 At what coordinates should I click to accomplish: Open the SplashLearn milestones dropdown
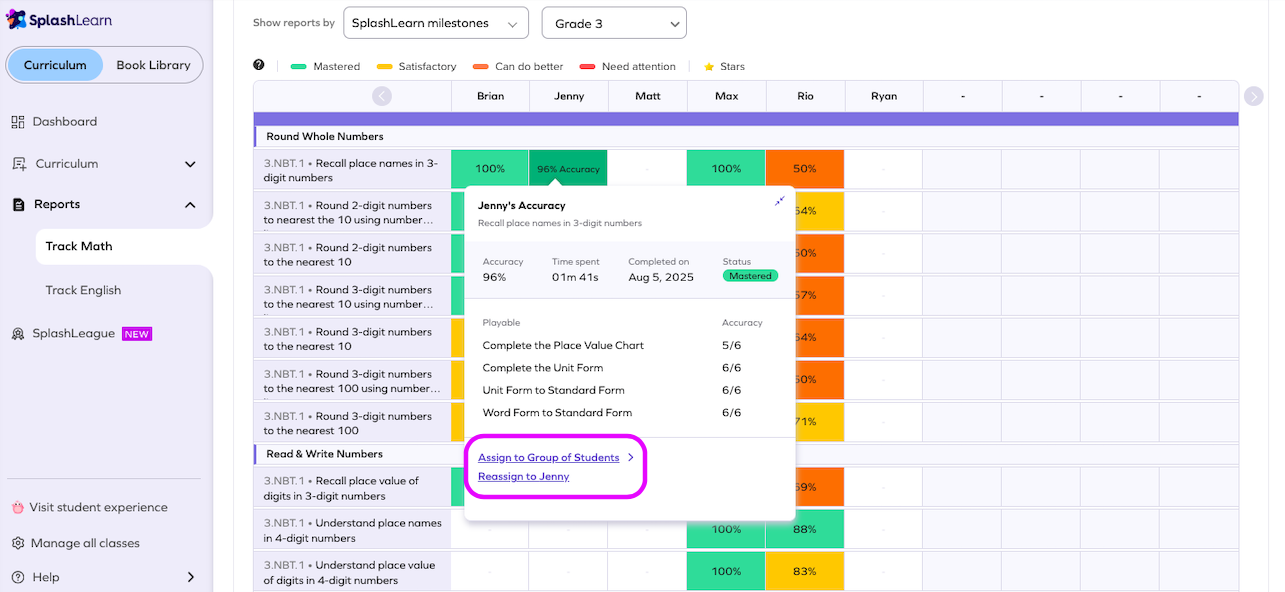(435, 22)
